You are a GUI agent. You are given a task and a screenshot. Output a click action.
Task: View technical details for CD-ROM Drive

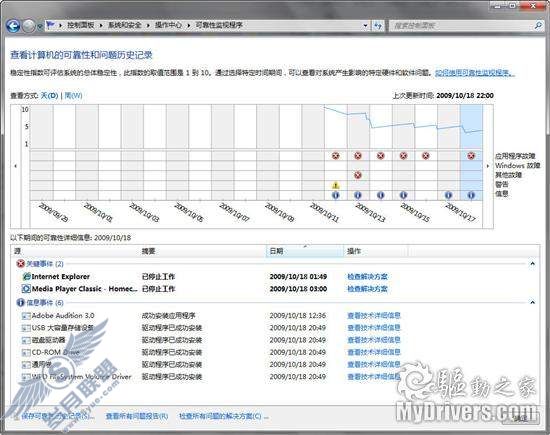tap(374, 352)
